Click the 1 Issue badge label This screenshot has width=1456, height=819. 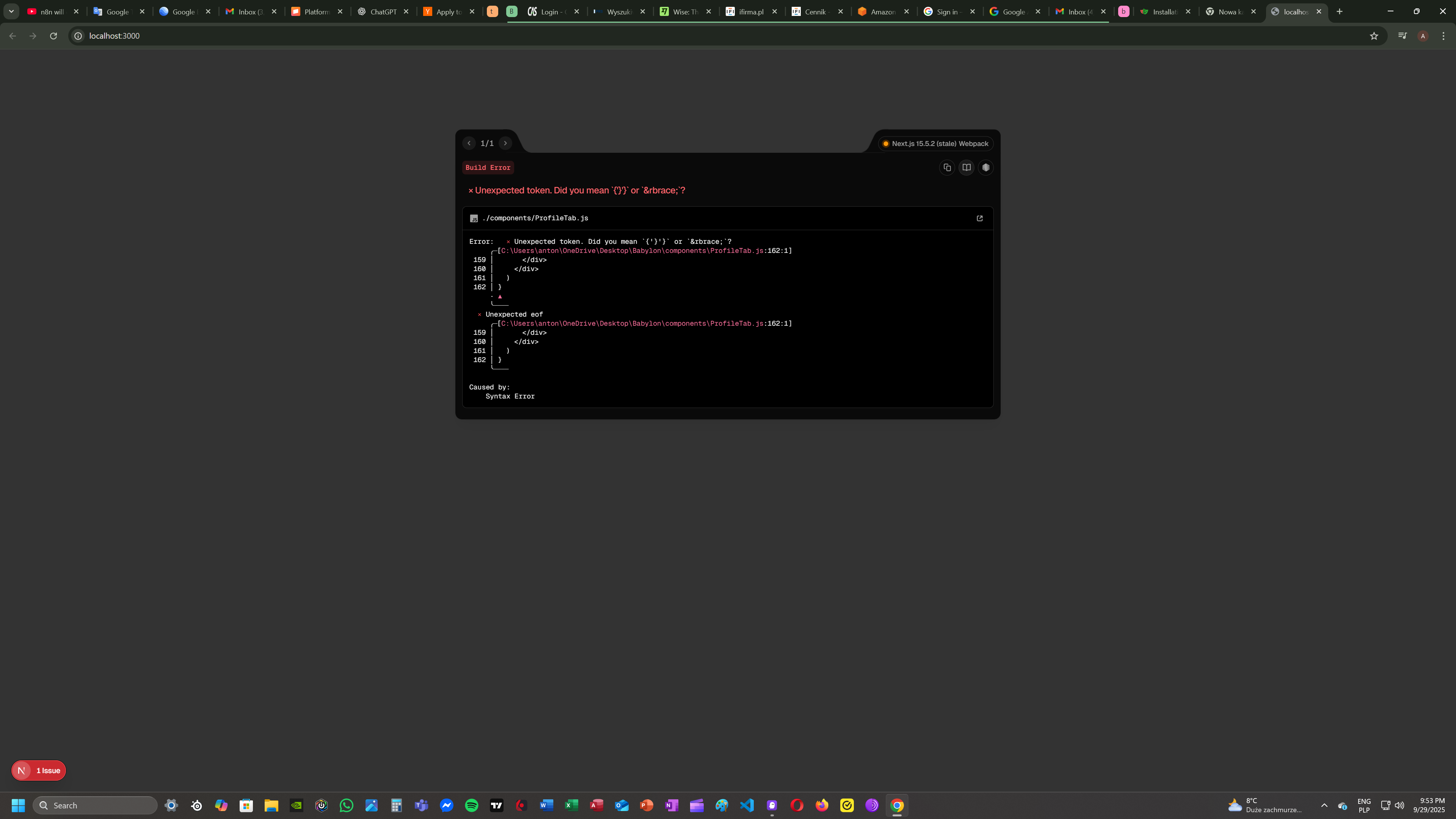point(48,770)
